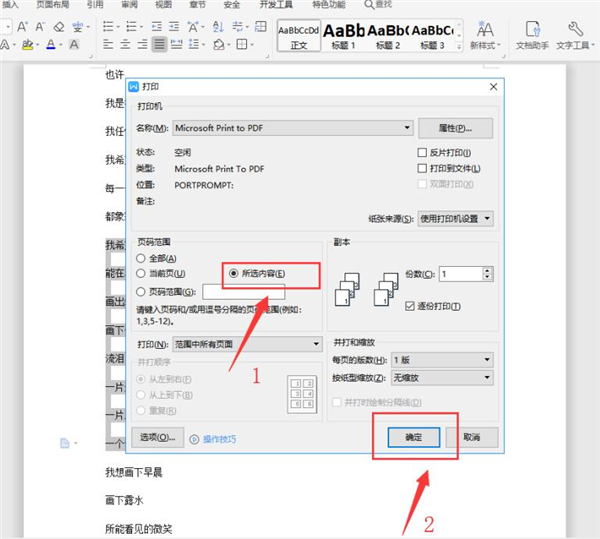Expand the 每页的版数 pages per sheet dropdown
This screenshot has height=539, width=600.
tap(487, 358)
